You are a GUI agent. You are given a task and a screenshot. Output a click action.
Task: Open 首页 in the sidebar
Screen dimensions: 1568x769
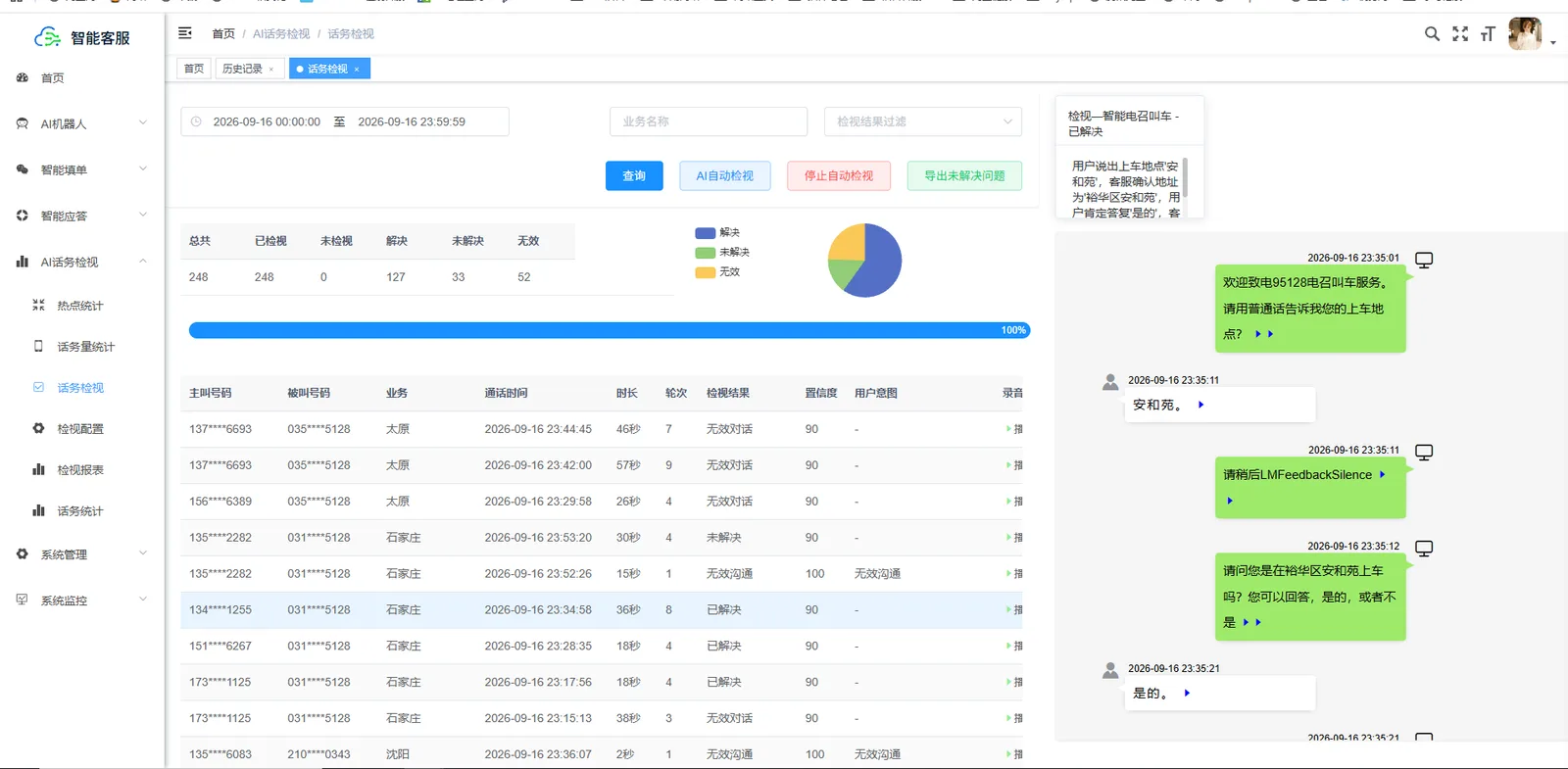(x=52, y=78)
